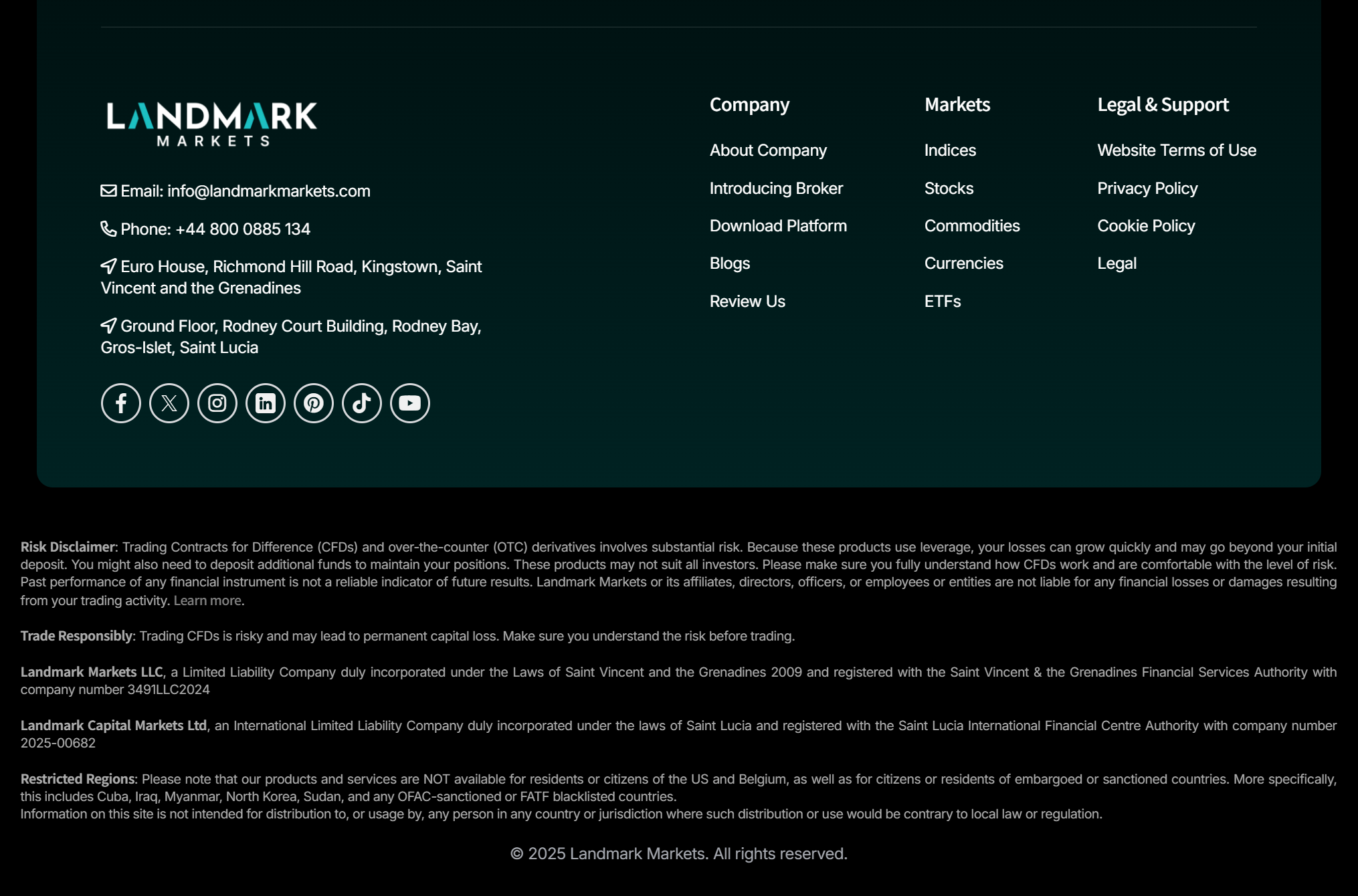Visit the LinkedIn profile icon
Image resolution: width=1358 pixels, height=896 pixels.
(x=266, y=403)
